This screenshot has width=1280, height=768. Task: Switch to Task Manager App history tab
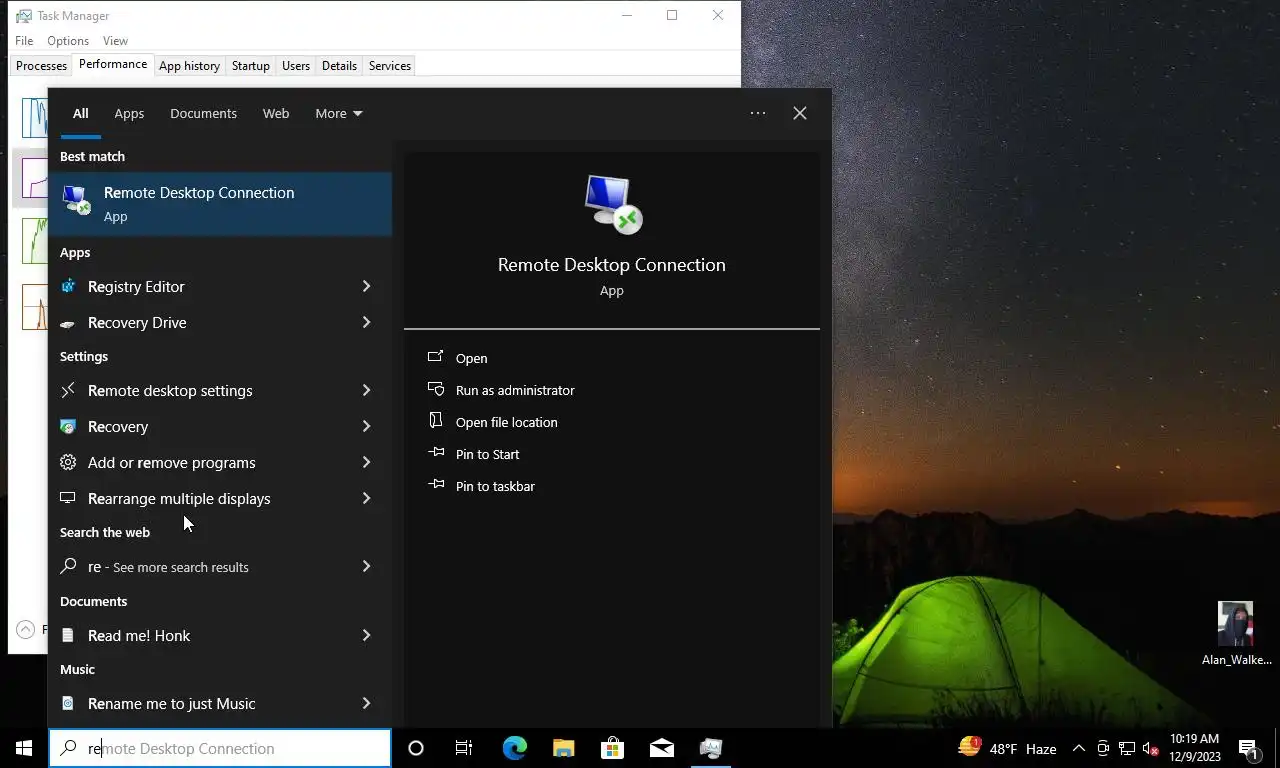189,66
